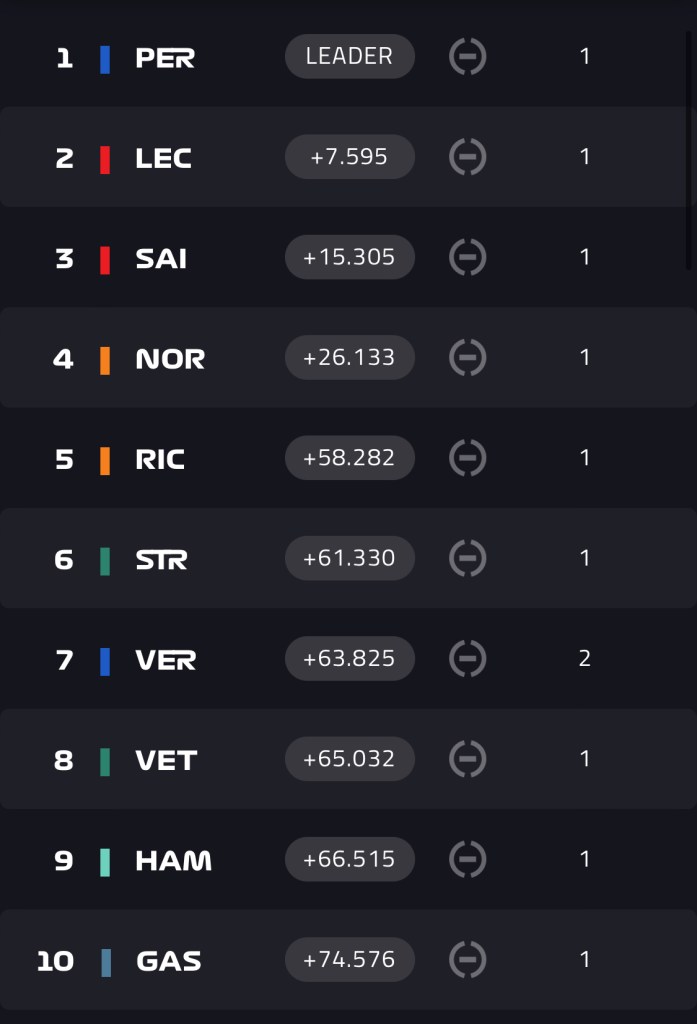Click the tyre icon next to STR +61.330
The image size is (697, 1024).
coord(468,558)
